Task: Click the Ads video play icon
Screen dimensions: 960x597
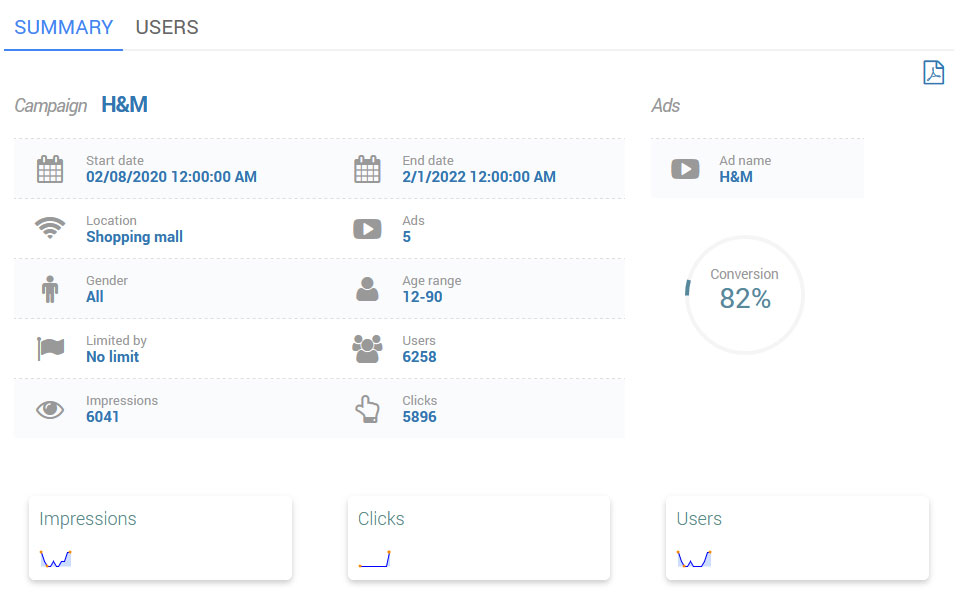Action: coord(367,229)
